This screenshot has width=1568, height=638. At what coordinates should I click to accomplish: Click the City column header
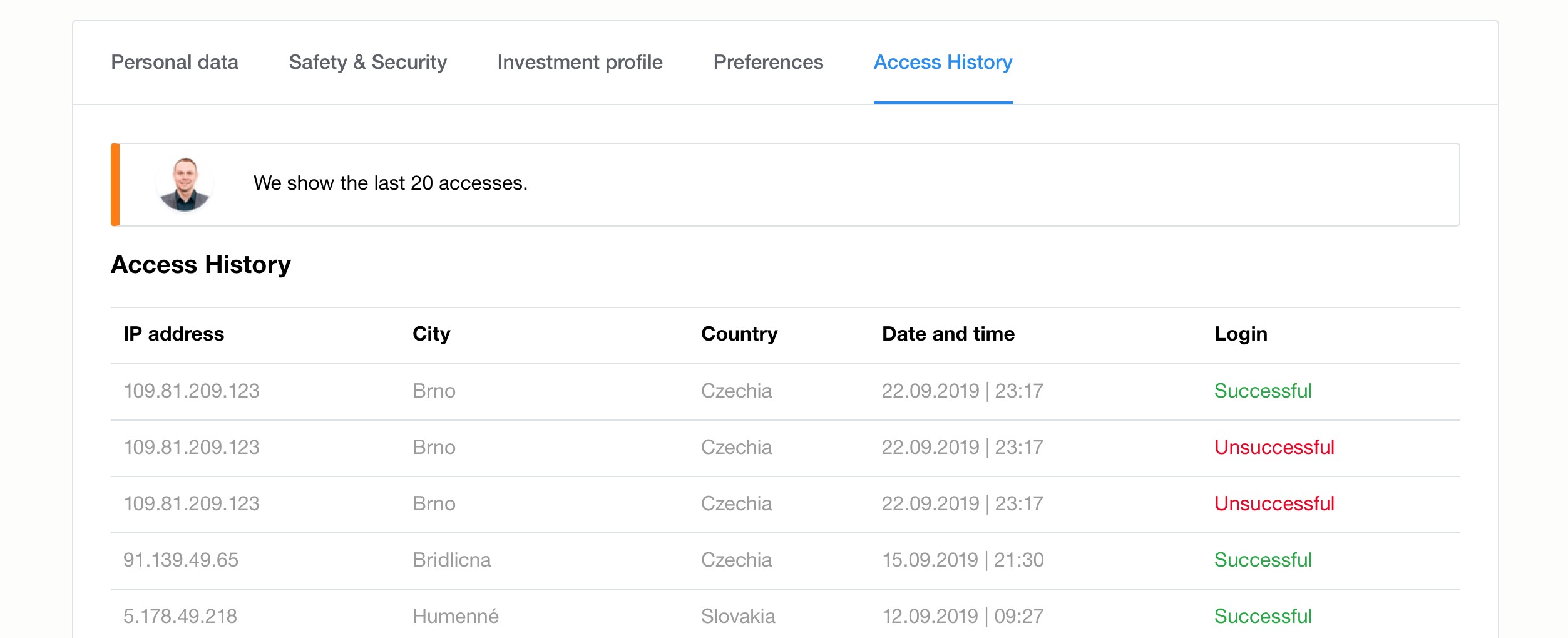pyautogui.click(x=431, y=334)
